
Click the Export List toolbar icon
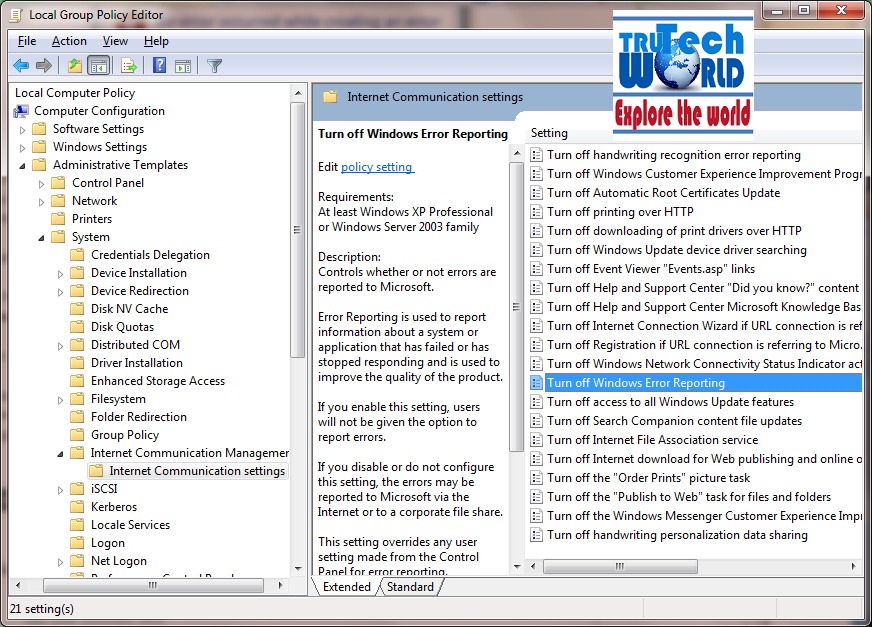tap(129, 66)
